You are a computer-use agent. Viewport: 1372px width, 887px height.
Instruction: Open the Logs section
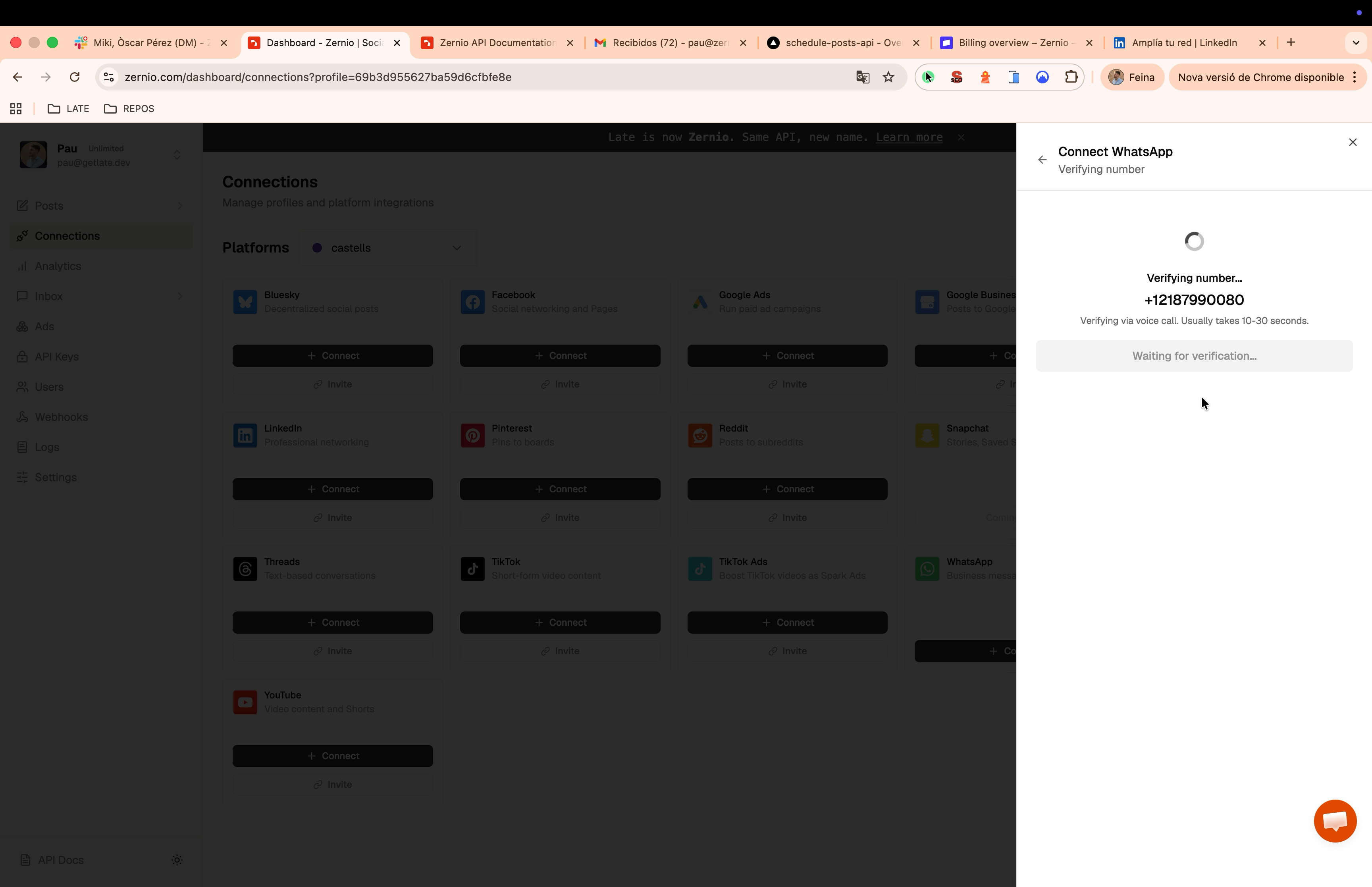click(46, 446)
